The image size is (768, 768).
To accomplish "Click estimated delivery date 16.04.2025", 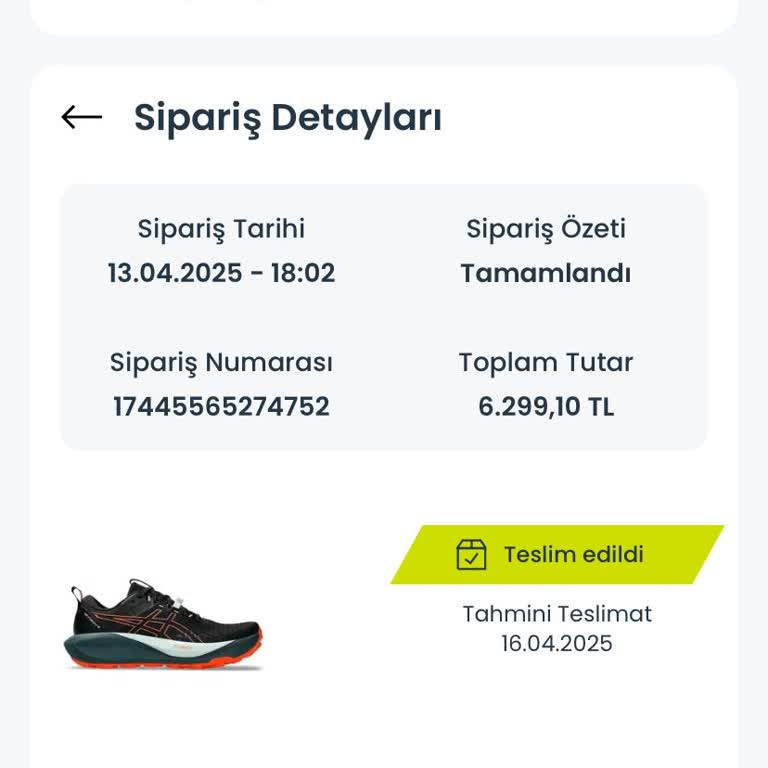I will pyautogui.click(x=557, y=643).
